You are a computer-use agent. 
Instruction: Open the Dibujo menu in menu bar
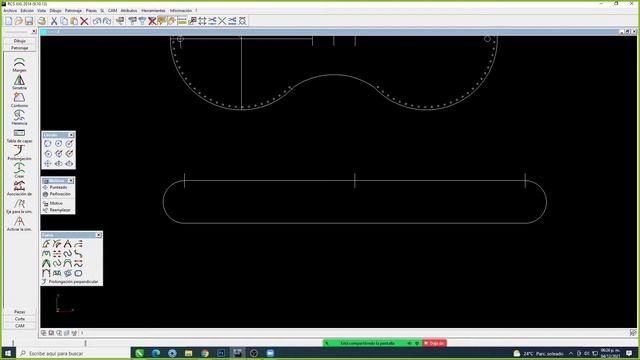coord(56,11)
